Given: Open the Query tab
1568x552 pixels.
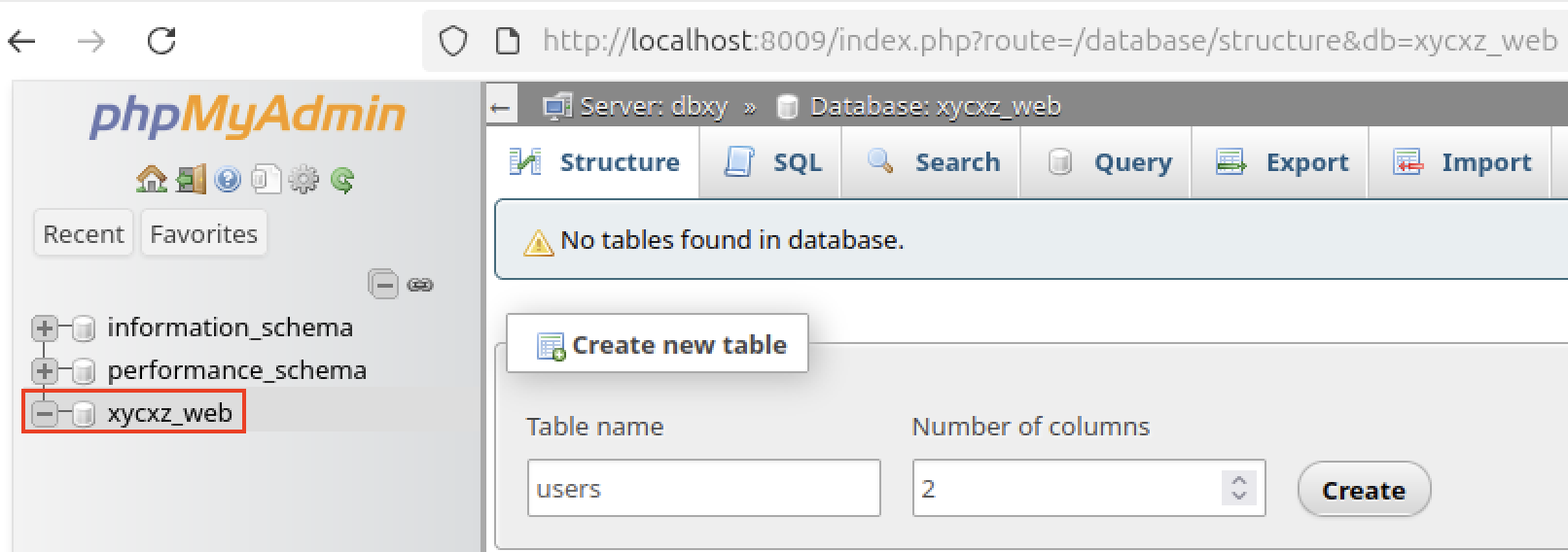Looking at the screenshot, I should 1107,162.
